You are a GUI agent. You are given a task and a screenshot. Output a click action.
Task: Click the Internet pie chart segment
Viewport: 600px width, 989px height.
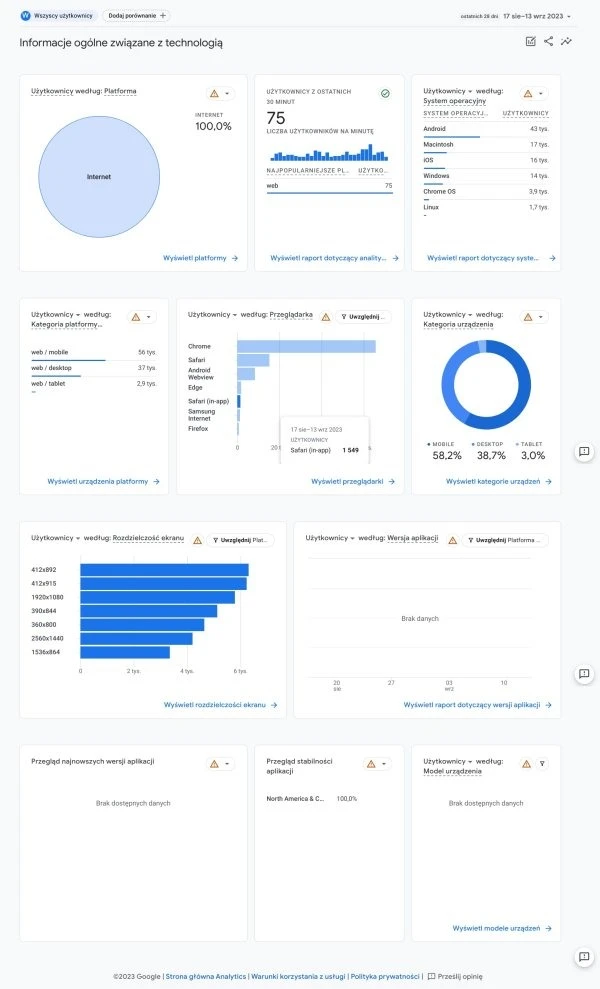point(99,177)
